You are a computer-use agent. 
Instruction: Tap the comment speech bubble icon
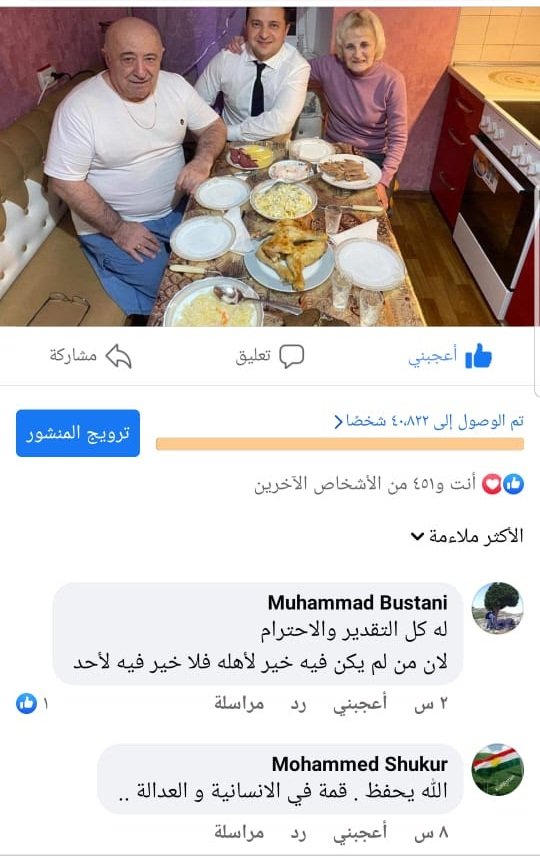[292, 356]
